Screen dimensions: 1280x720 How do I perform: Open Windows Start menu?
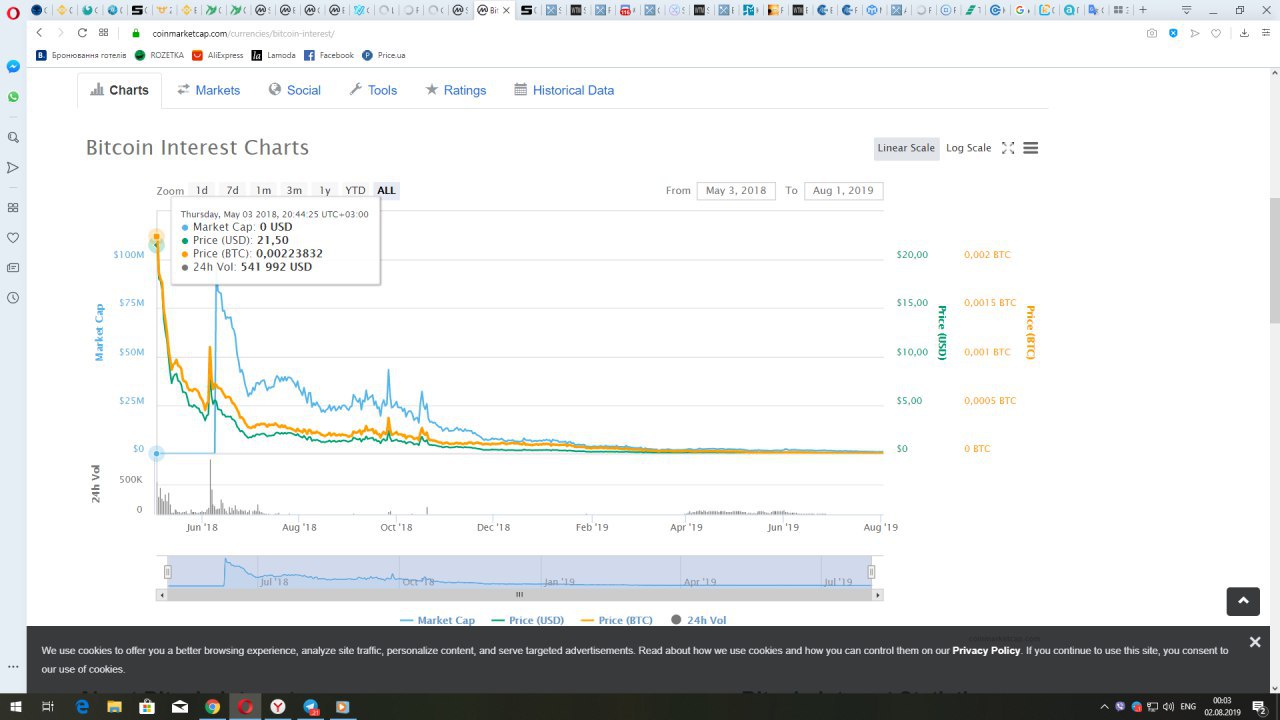click(15, 706)
